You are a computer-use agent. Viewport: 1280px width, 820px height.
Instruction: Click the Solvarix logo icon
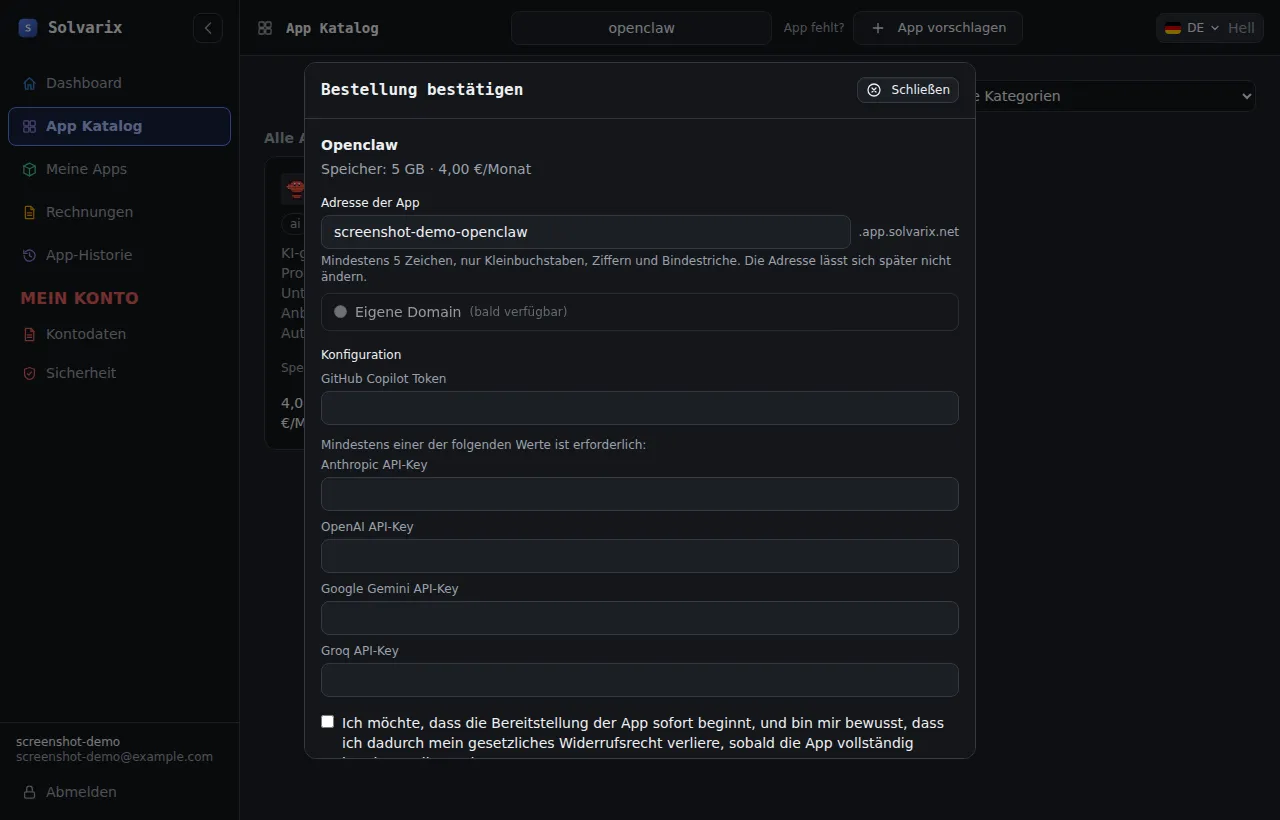coord(28,28)
